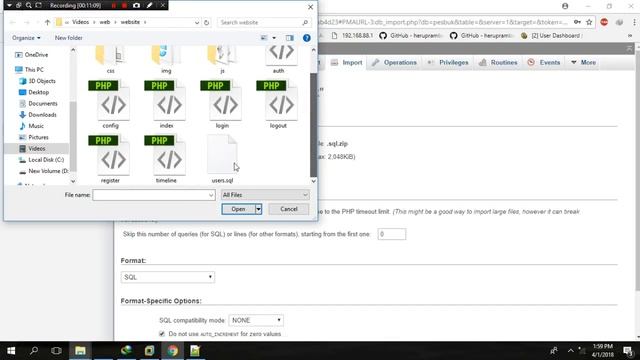The height and width of the screenshot is (360, 640).
Task: Select the img folder
Action: 166,59
